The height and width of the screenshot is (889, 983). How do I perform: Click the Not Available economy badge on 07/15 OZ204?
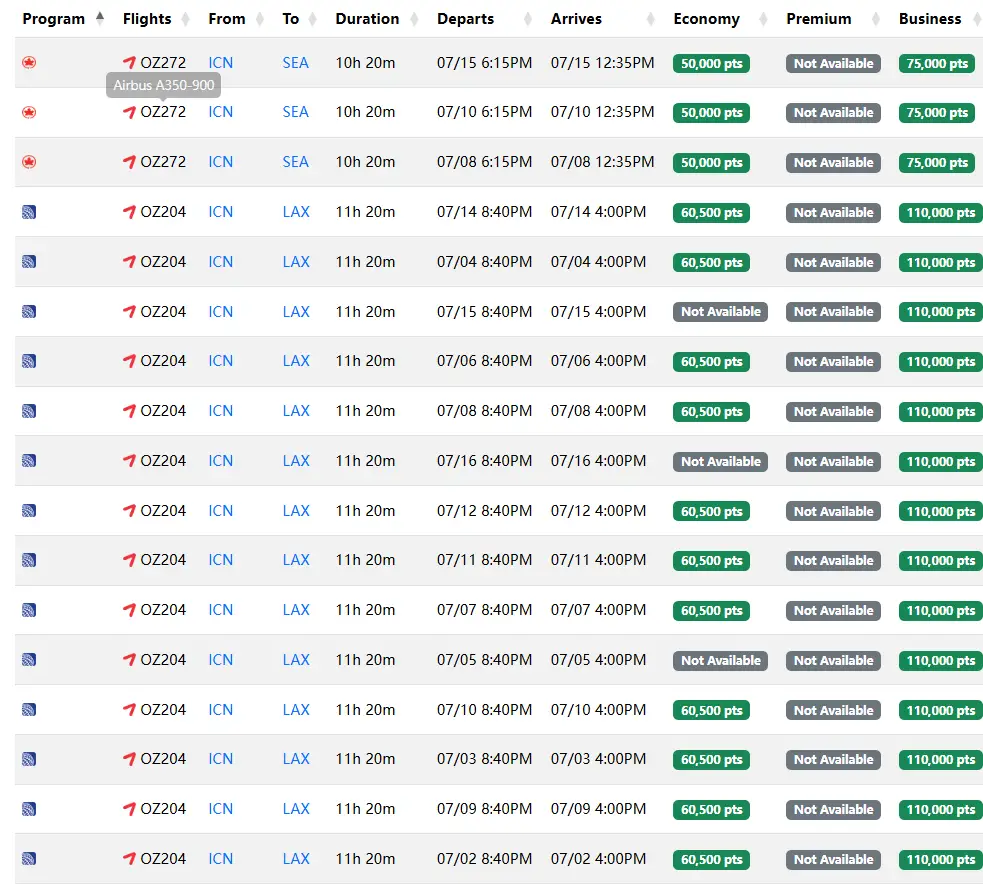[720, 312]
